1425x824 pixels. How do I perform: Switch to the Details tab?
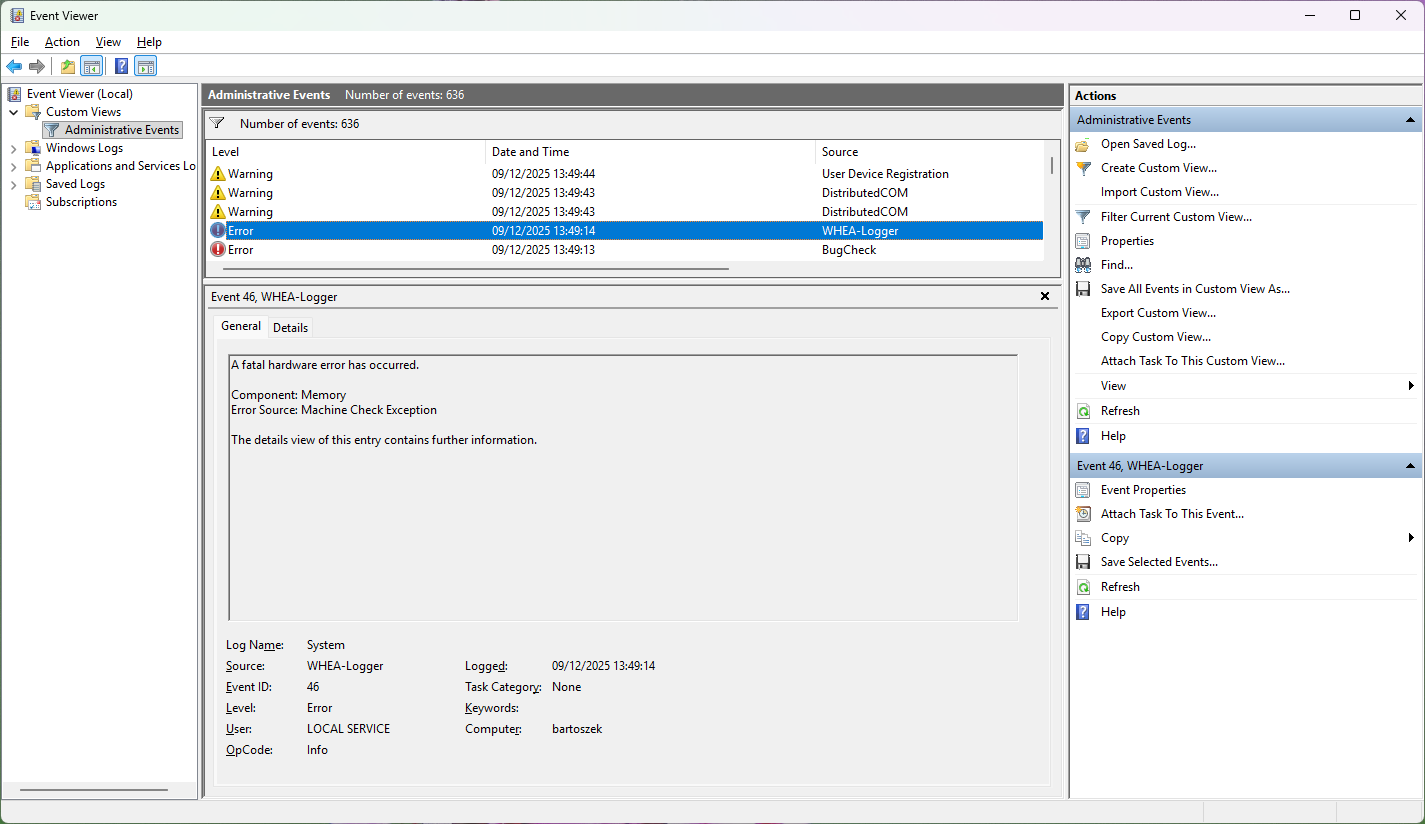pyautogui.click(x=290, y=327)
